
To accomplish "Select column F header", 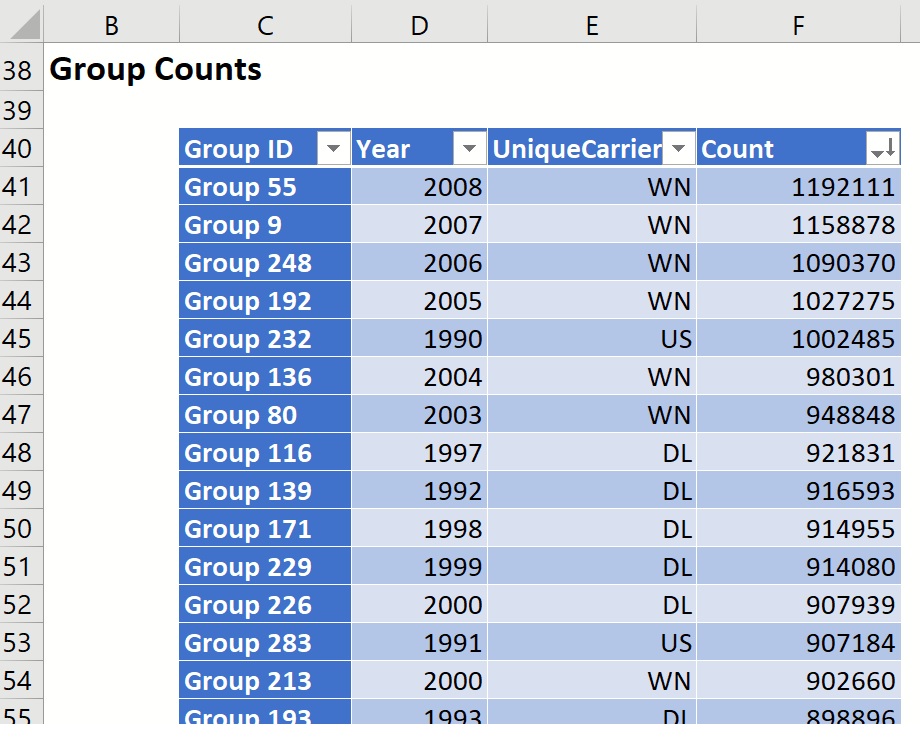I will 798,26.
